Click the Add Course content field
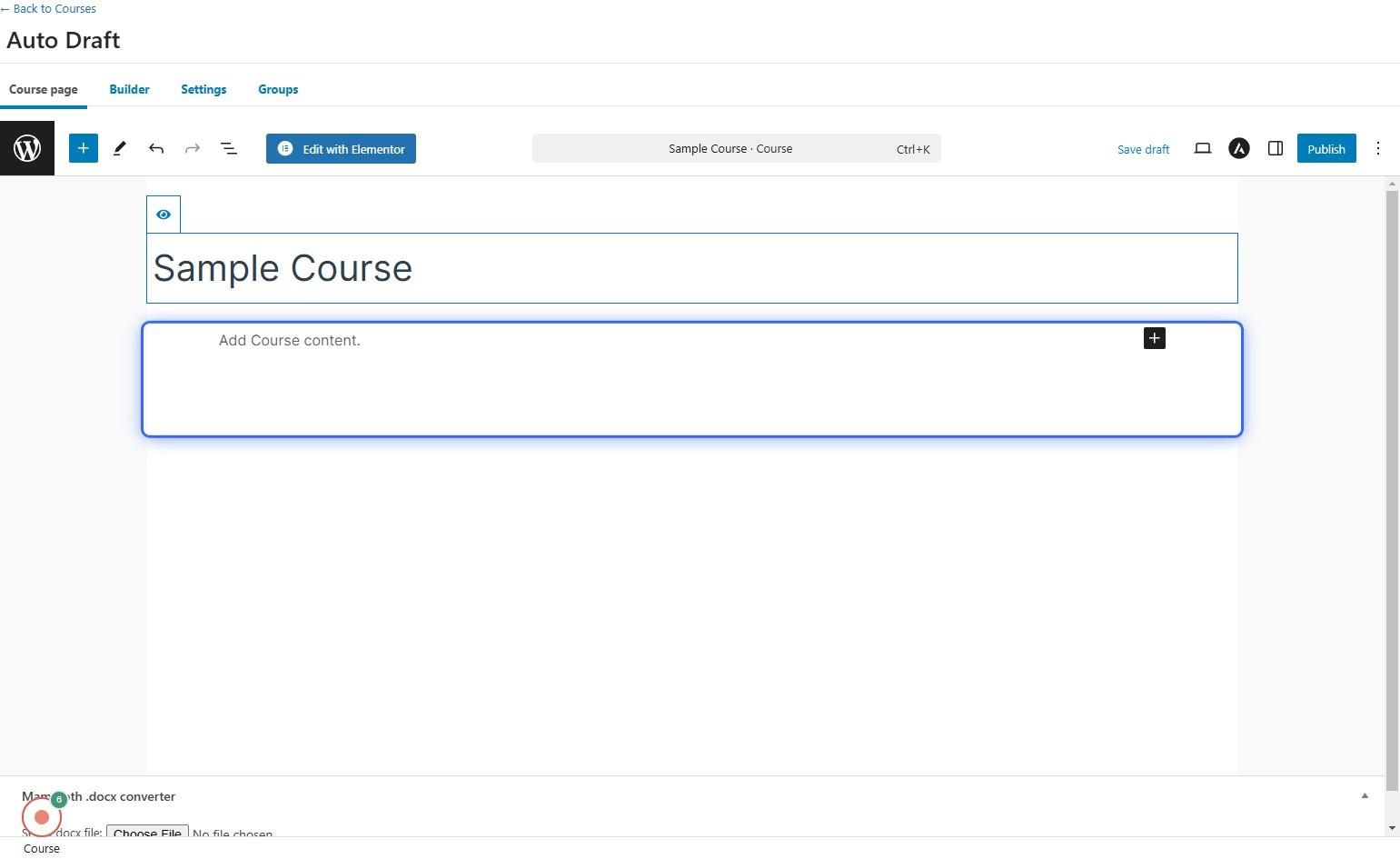 pos(290,340)
